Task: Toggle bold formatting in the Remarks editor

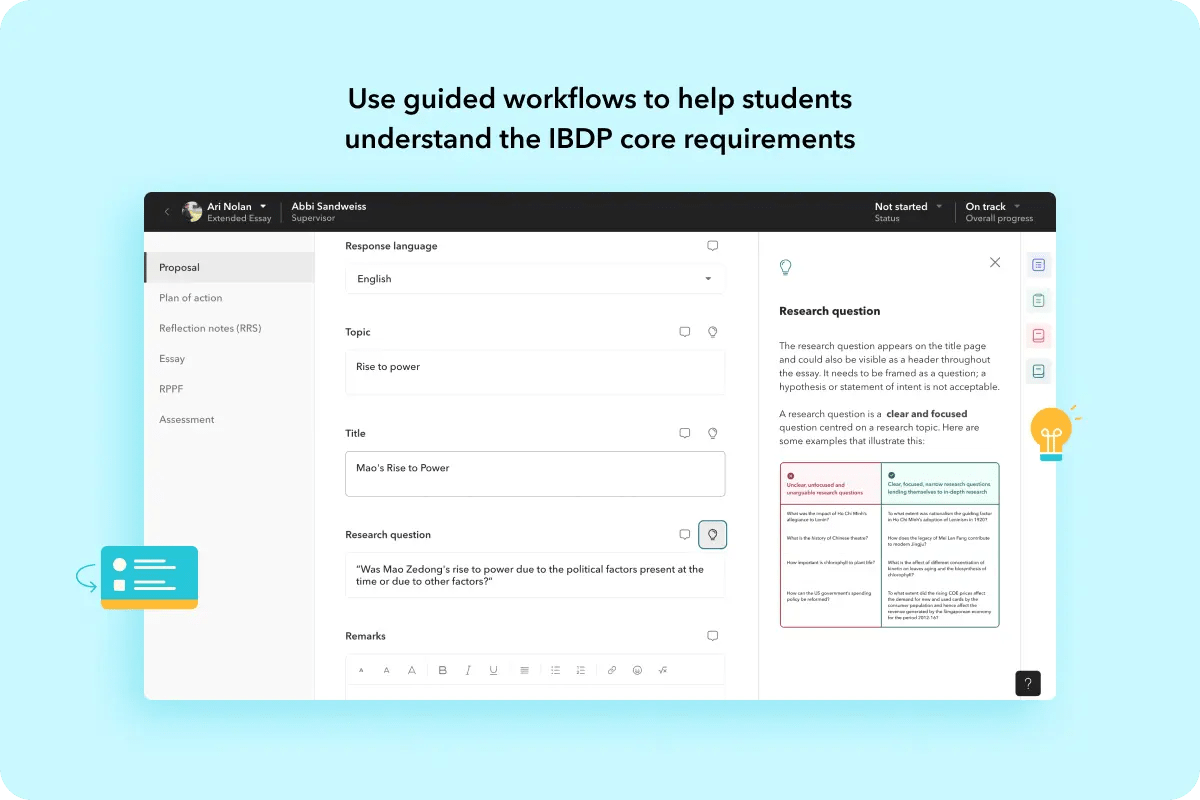Action: (443, 670)
